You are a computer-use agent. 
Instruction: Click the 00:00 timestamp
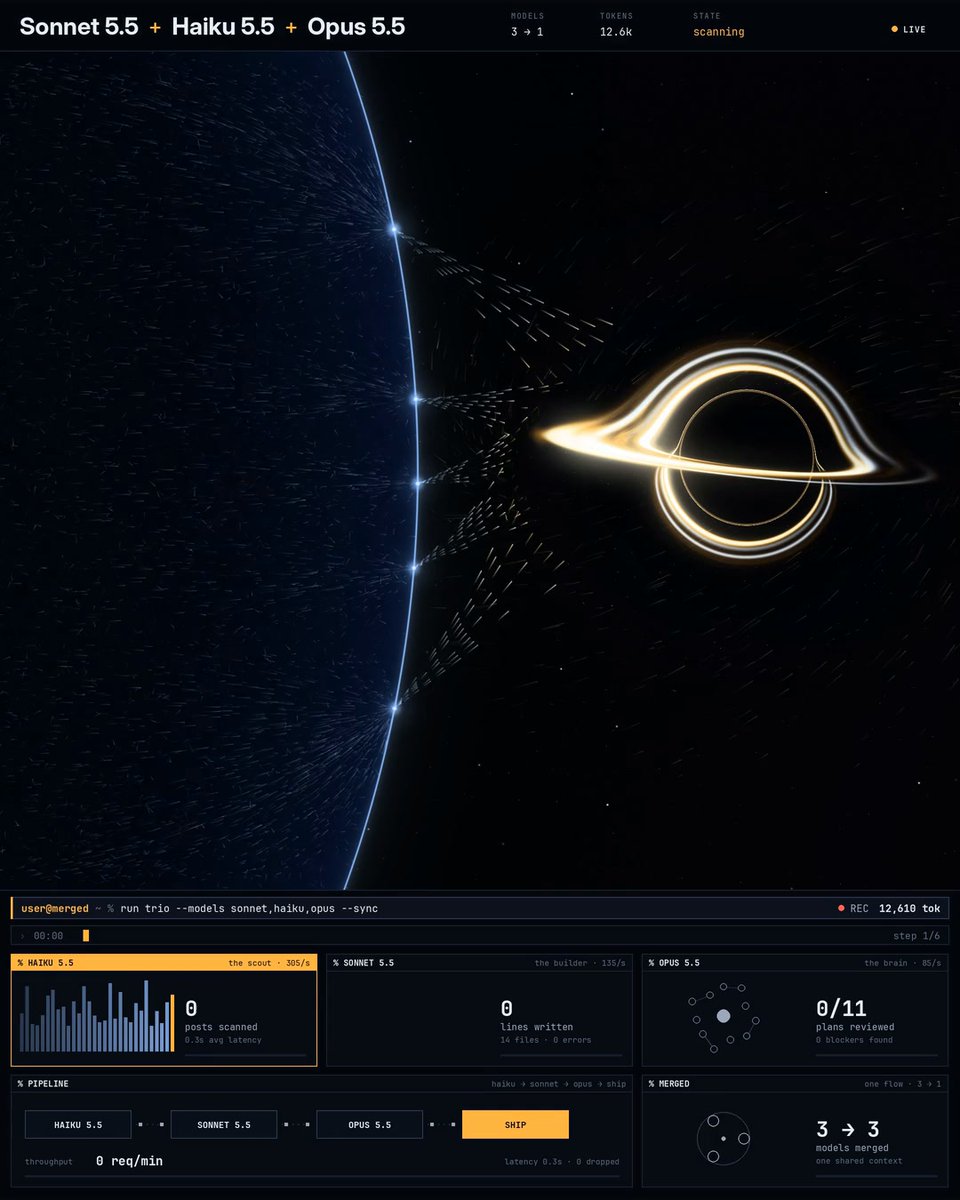click(x=48, y=936)
